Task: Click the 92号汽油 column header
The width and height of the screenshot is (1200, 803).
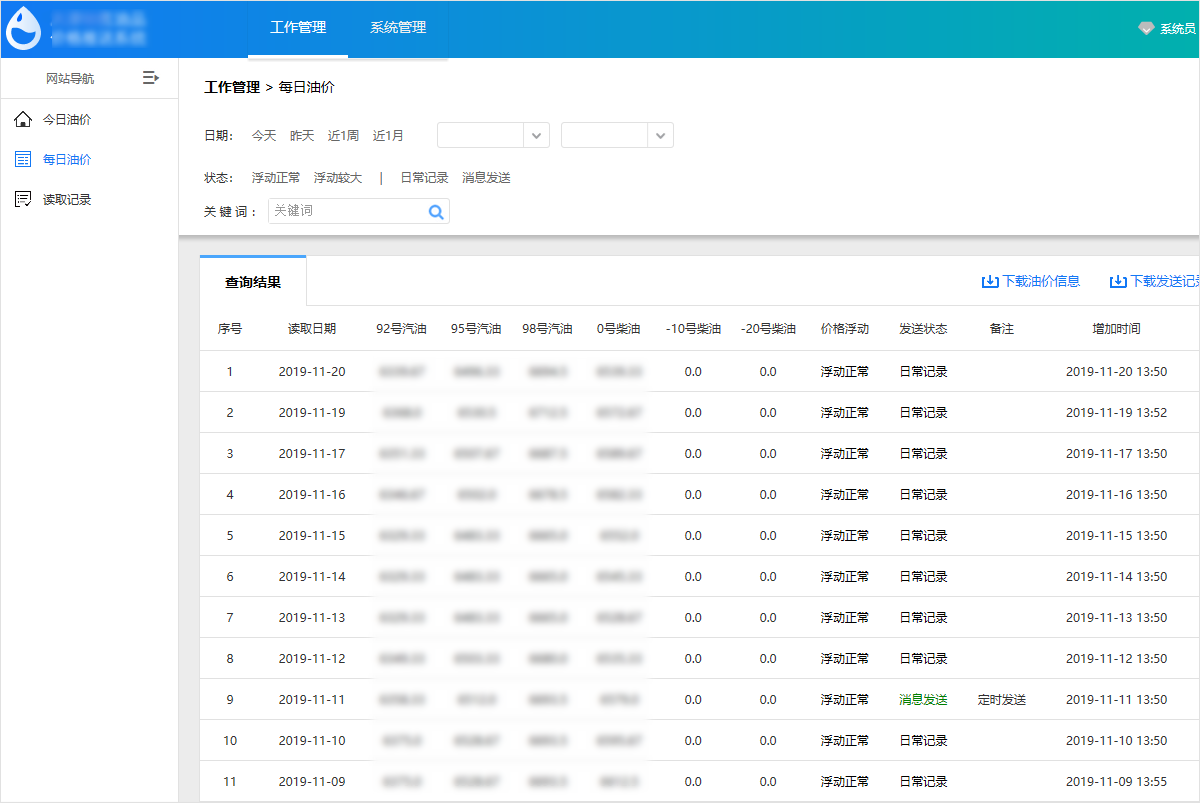Action: click(401, 329)
